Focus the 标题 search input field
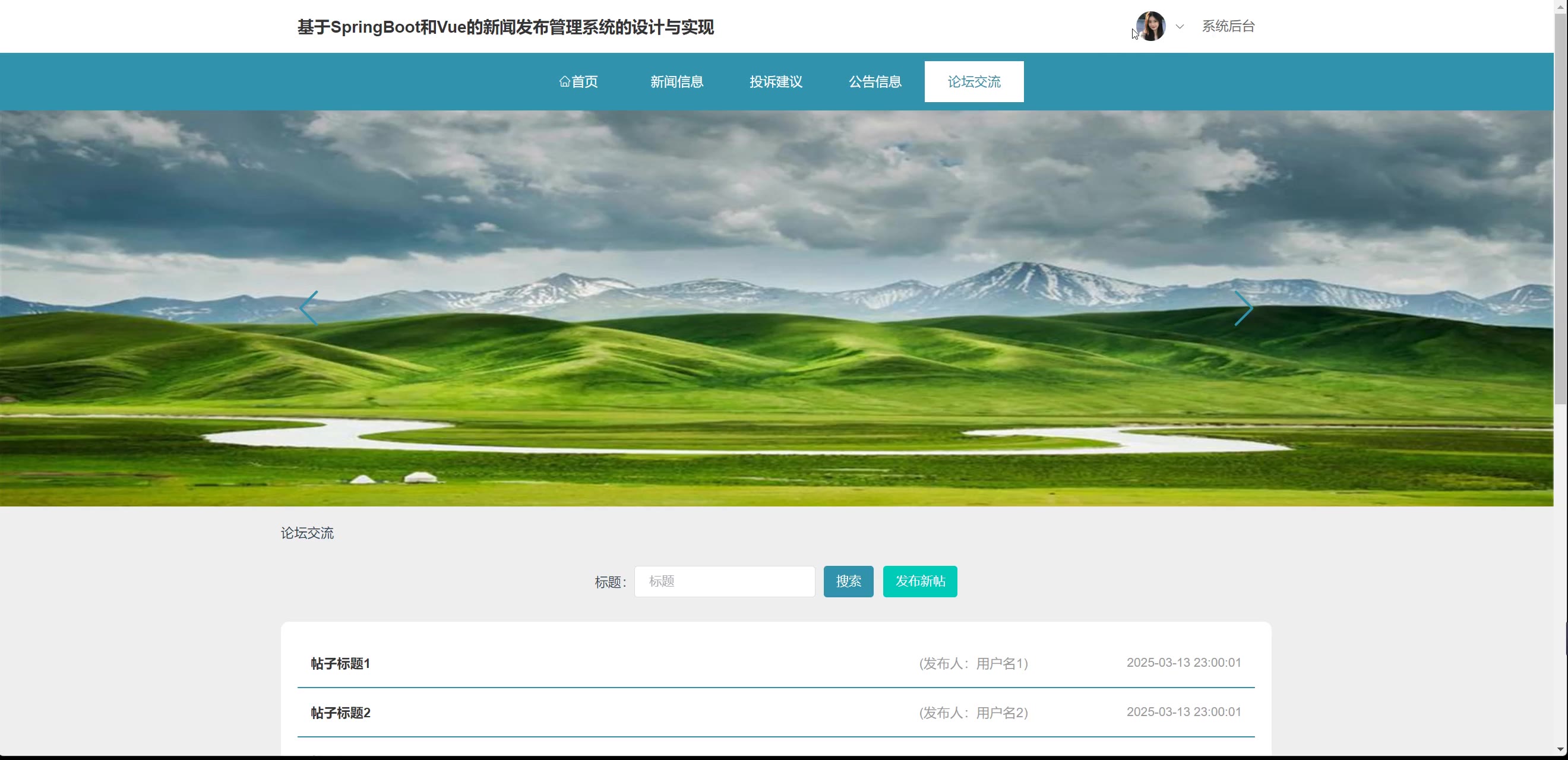The height and width of the screenshot is (760, 1568). click(725, 581)
